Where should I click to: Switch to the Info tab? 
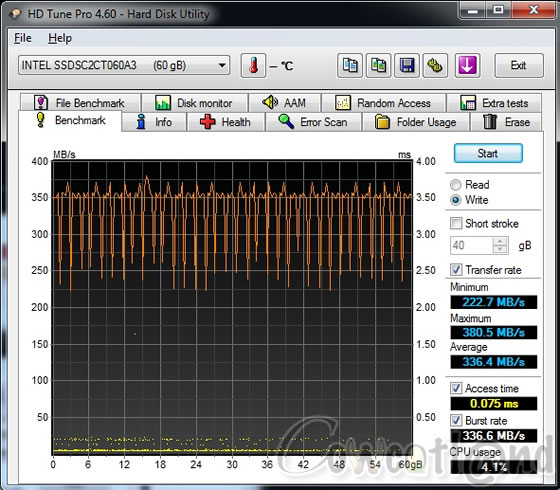[x=154, y=122]
